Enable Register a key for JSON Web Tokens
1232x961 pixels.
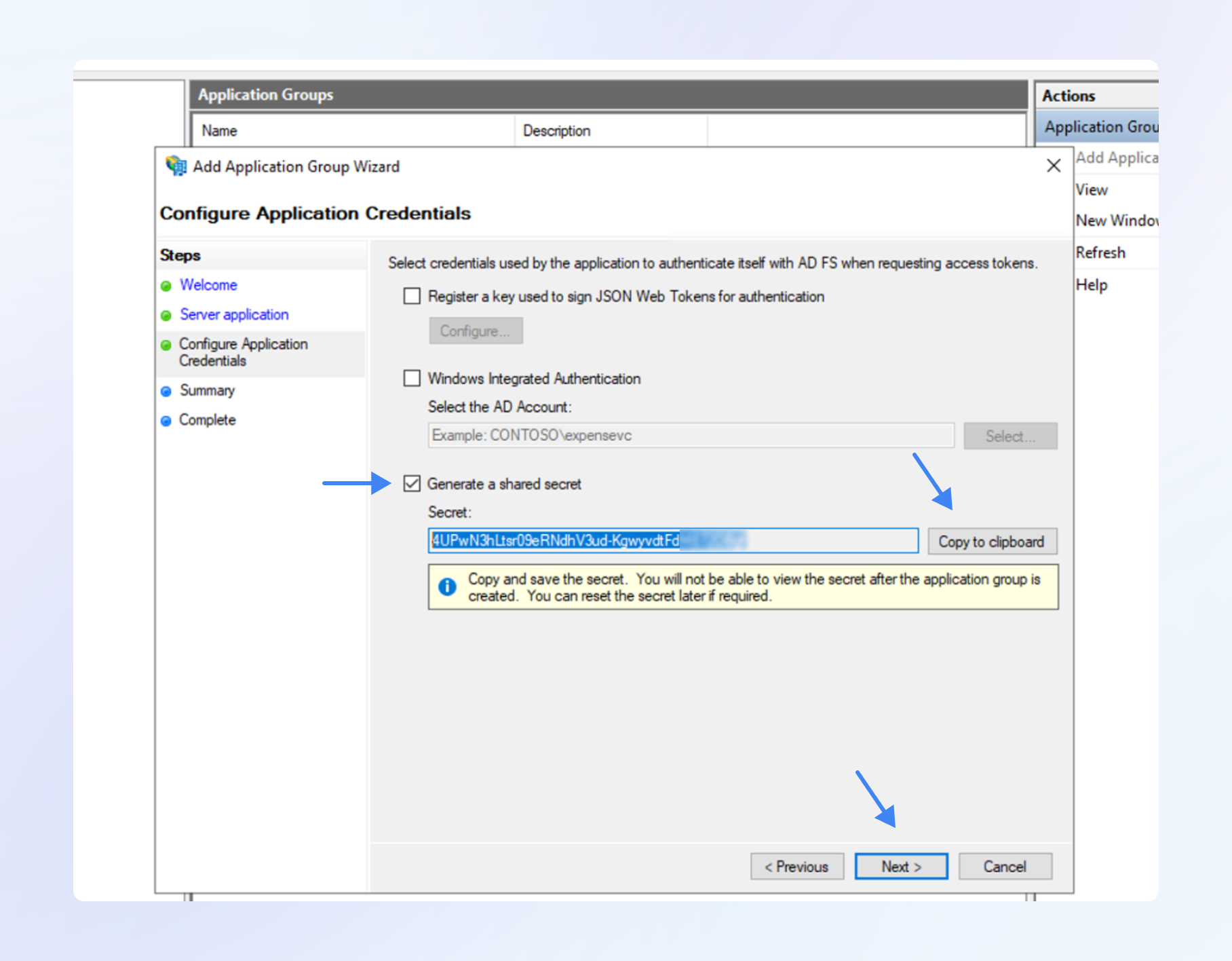[x=412, y=296]
